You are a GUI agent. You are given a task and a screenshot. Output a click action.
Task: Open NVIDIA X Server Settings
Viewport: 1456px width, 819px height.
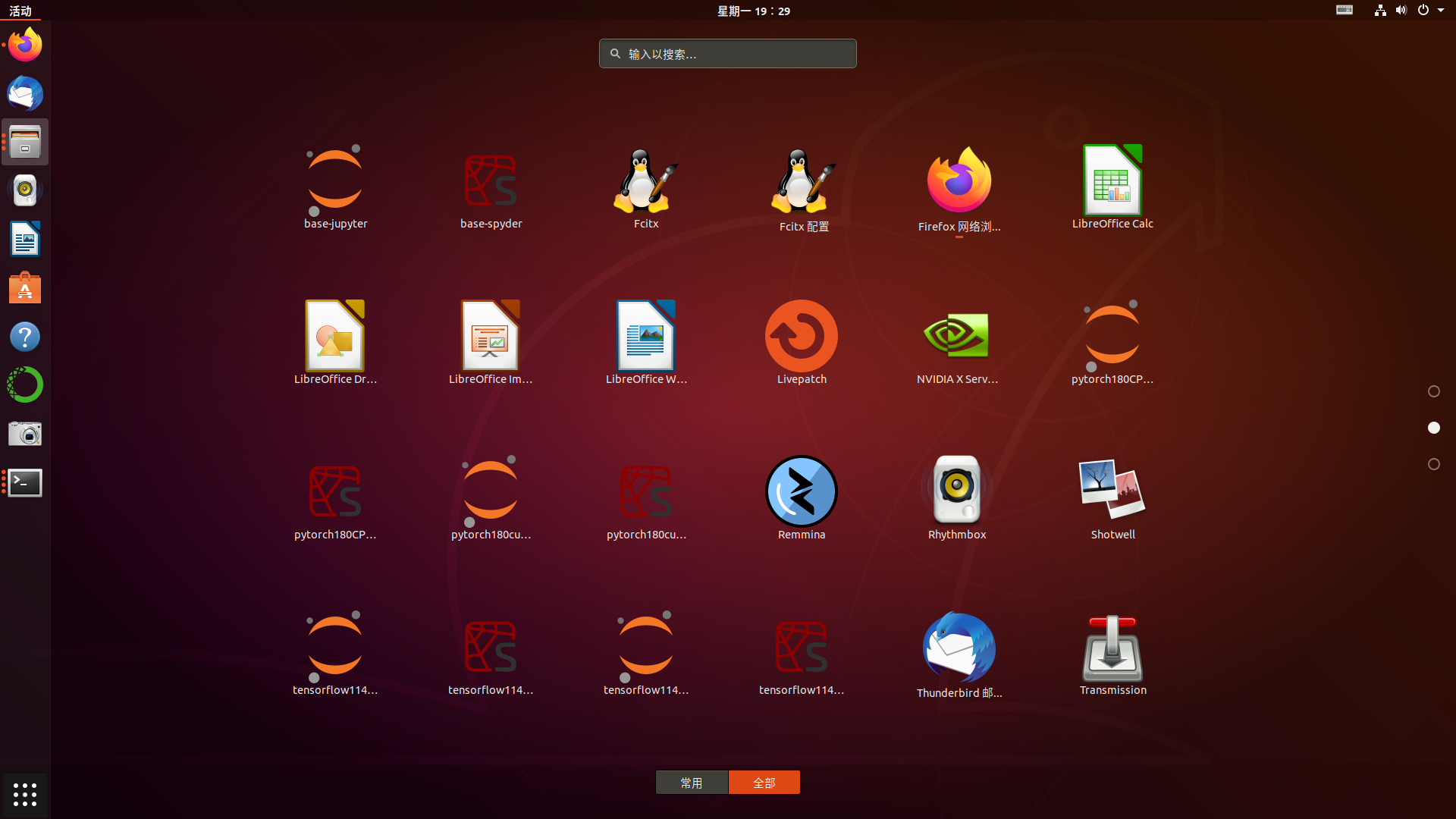[x=957, y=343]
